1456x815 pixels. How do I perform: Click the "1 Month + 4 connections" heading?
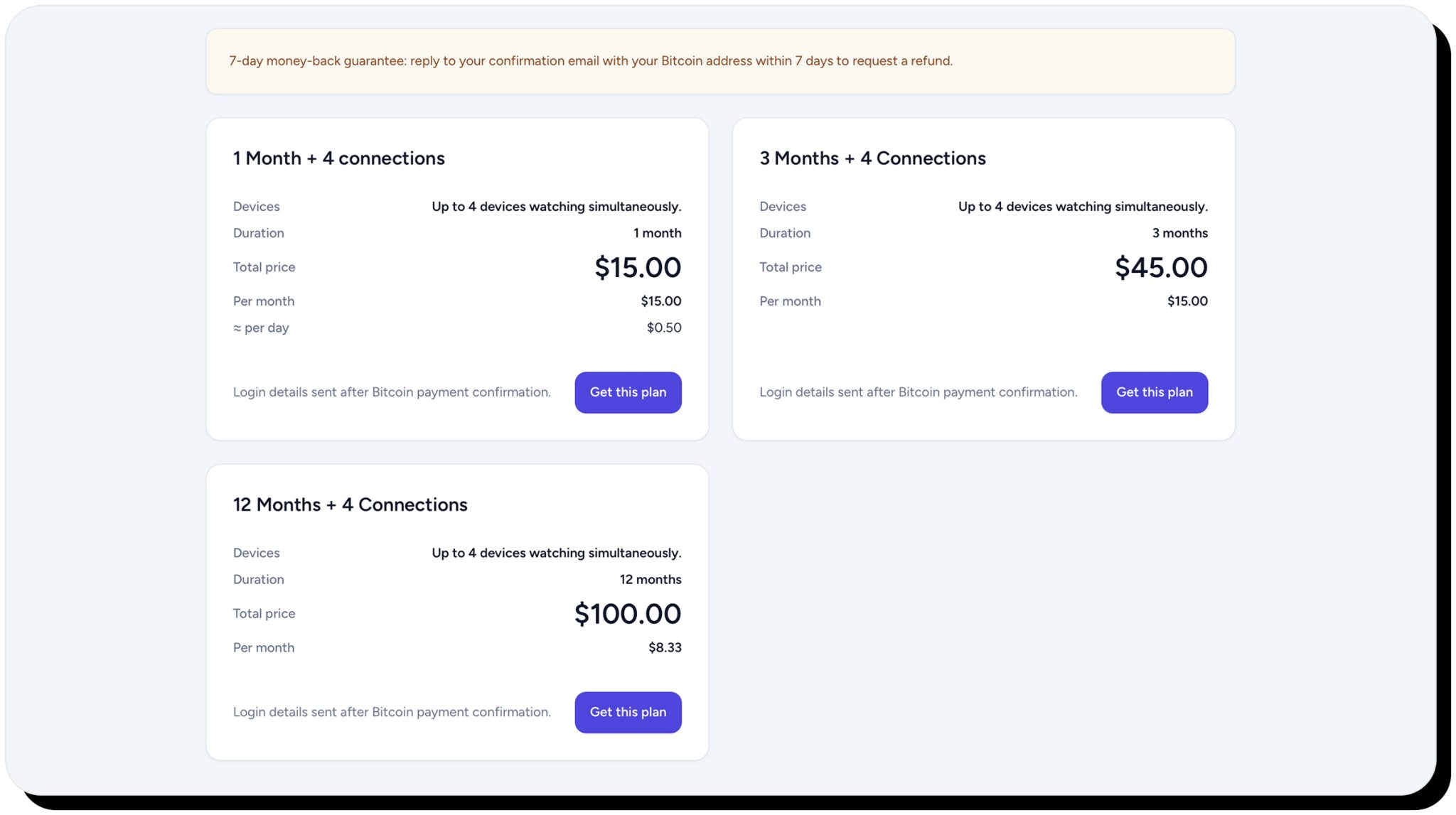click(x=338, y=158)
